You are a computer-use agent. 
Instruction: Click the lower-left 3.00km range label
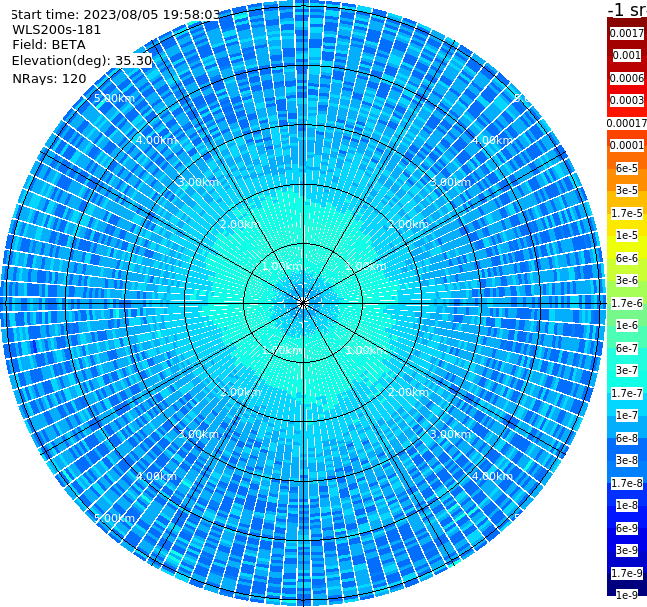pyautogui.click(x=198, y=434)
